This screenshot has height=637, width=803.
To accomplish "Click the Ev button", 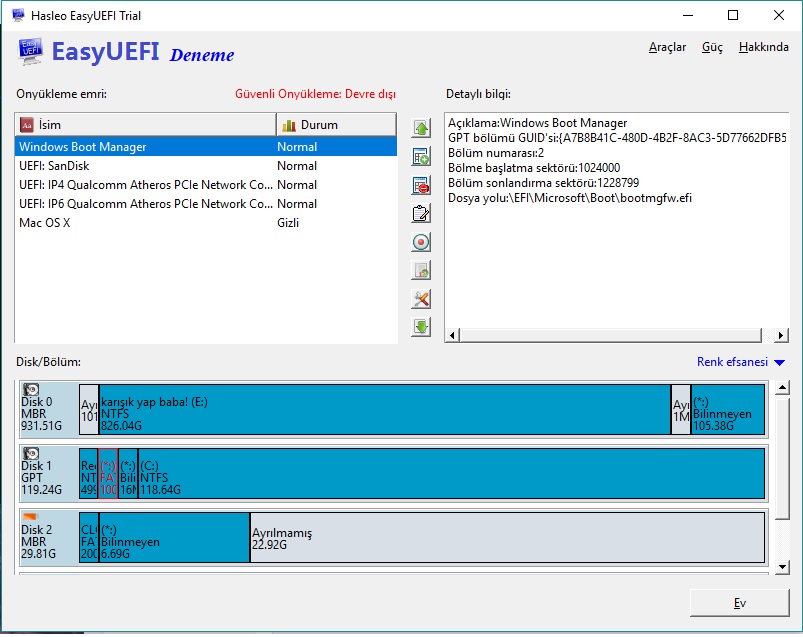I will tap(739, 603).
